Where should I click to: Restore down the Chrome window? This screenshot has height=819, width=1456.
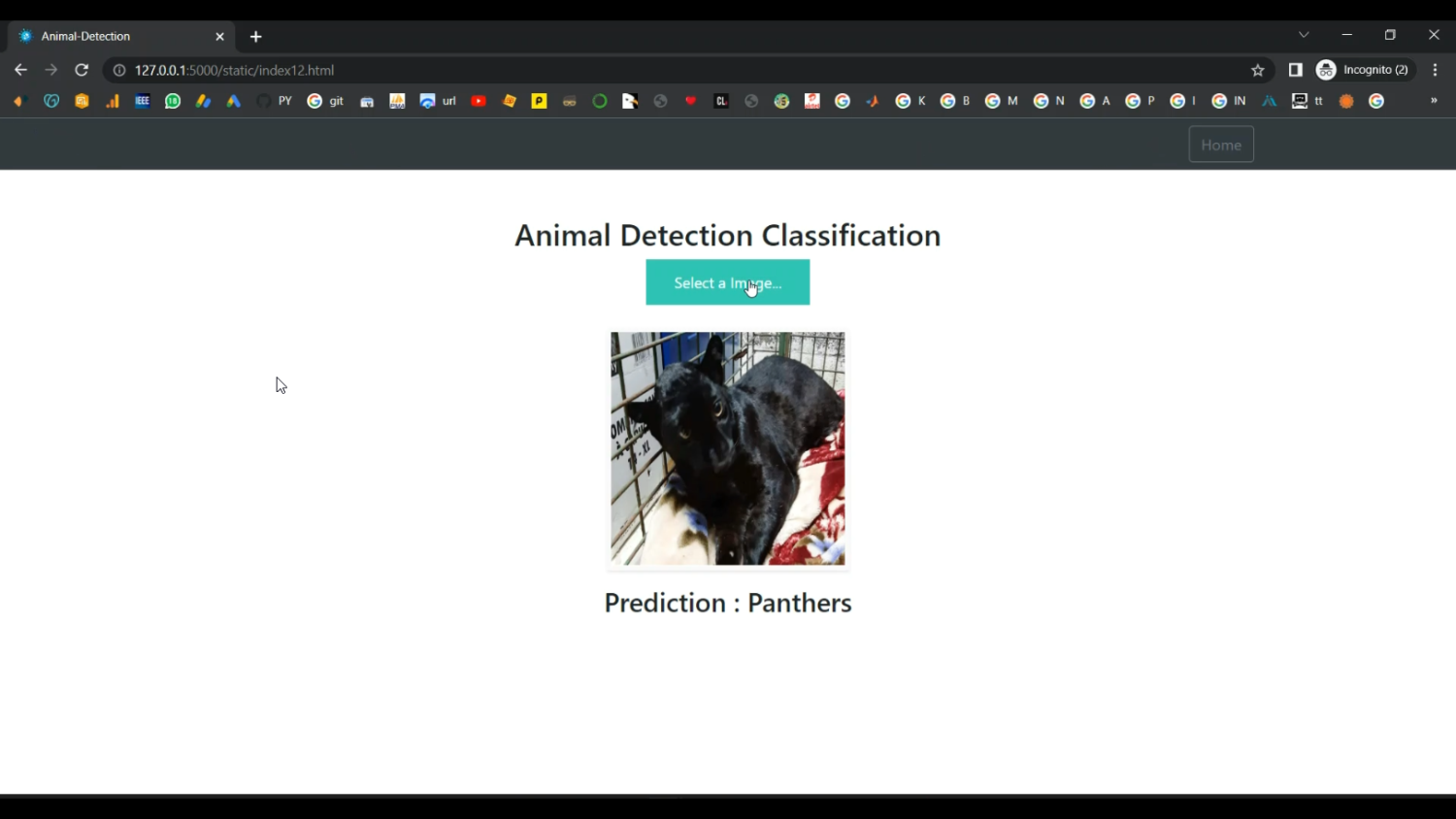pos(1390,35)
